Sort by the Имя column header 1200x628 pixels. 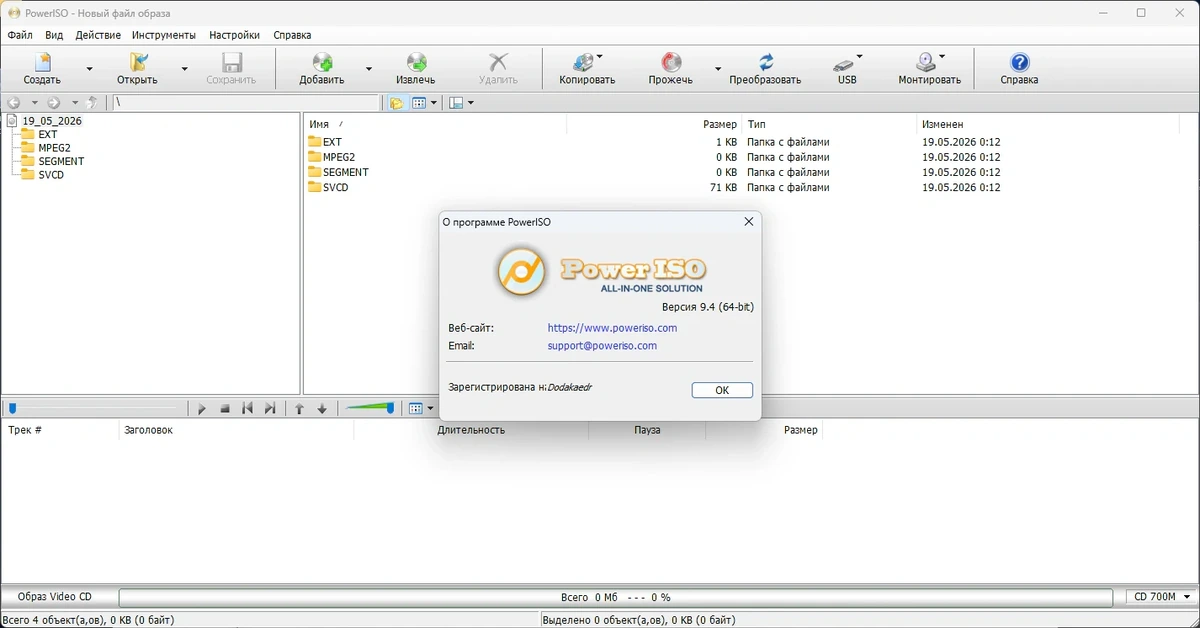(435, 124)
